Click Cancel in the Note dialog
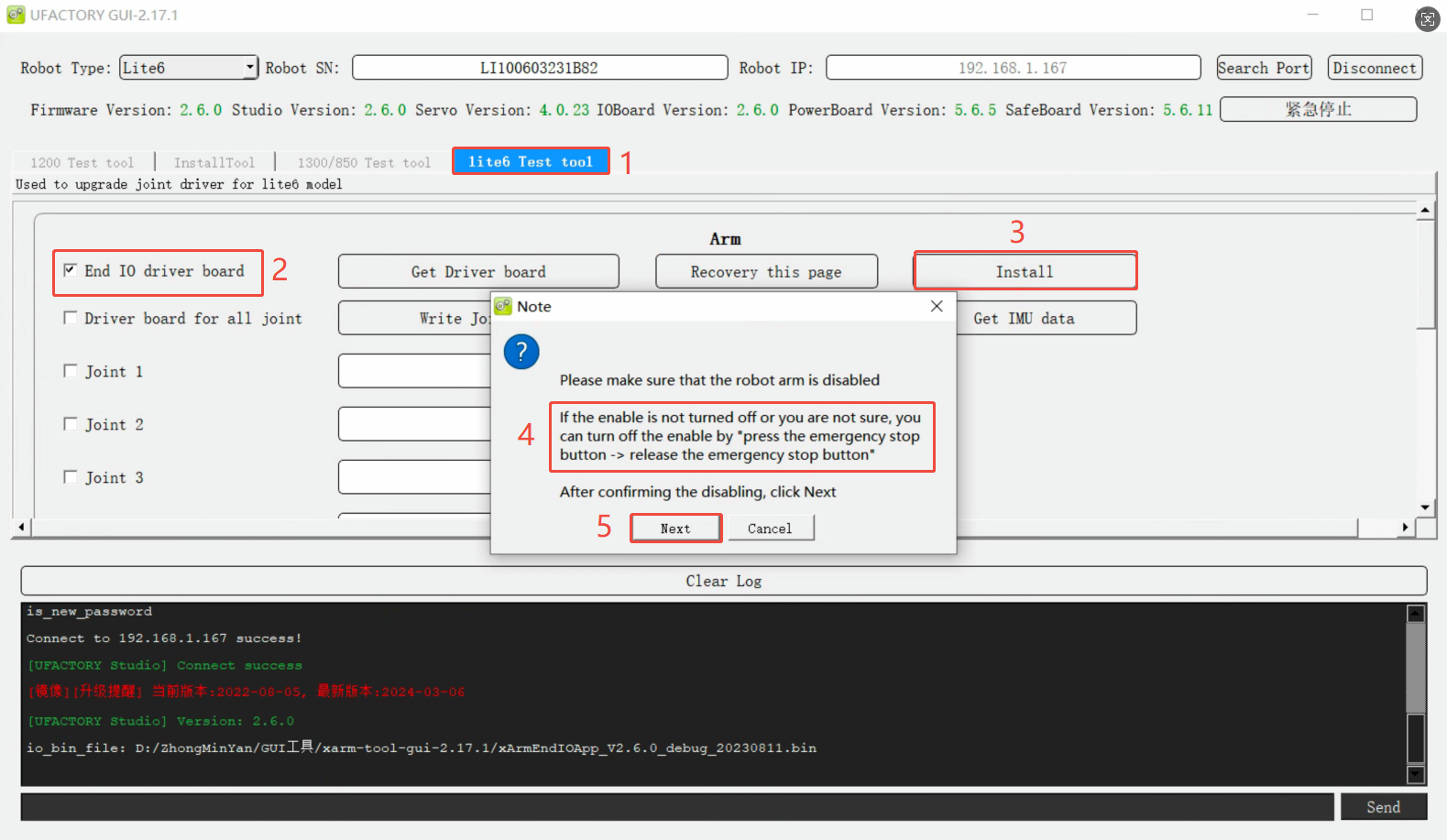Image resolution: width=1447 pixels, height=840 pixels. (x=770, y=529)
